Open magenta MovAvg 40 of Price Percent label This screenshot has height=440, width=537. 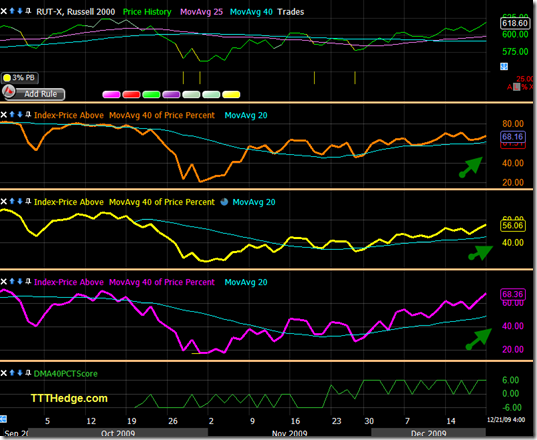tap(162, 282)
